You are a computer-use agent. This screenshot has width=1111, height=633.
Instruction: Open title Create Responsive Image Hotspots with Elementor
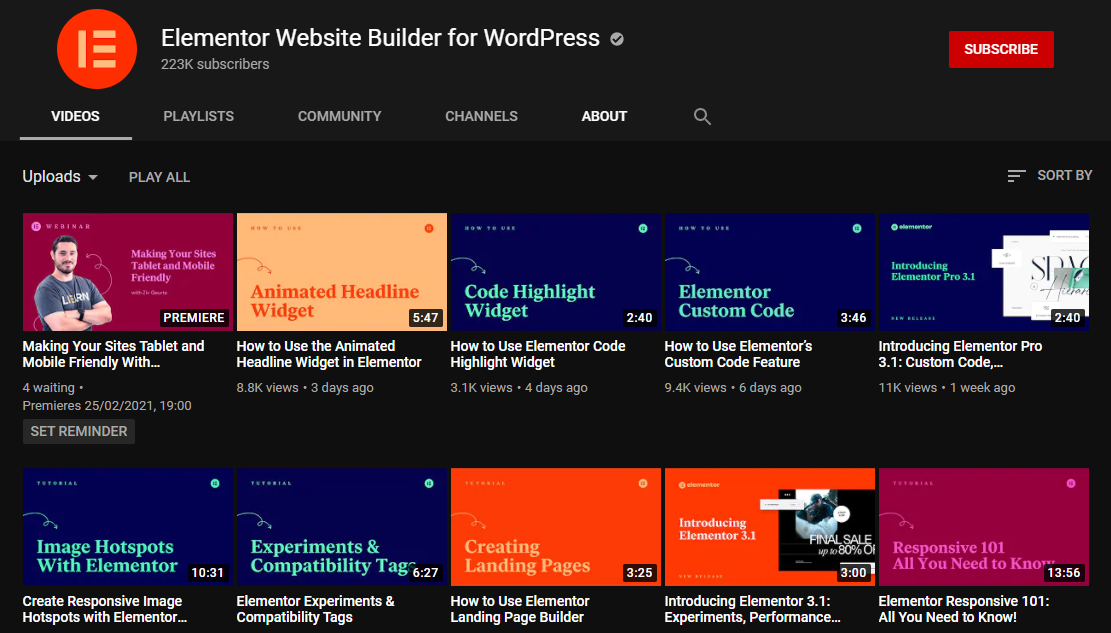pos(105,609)
